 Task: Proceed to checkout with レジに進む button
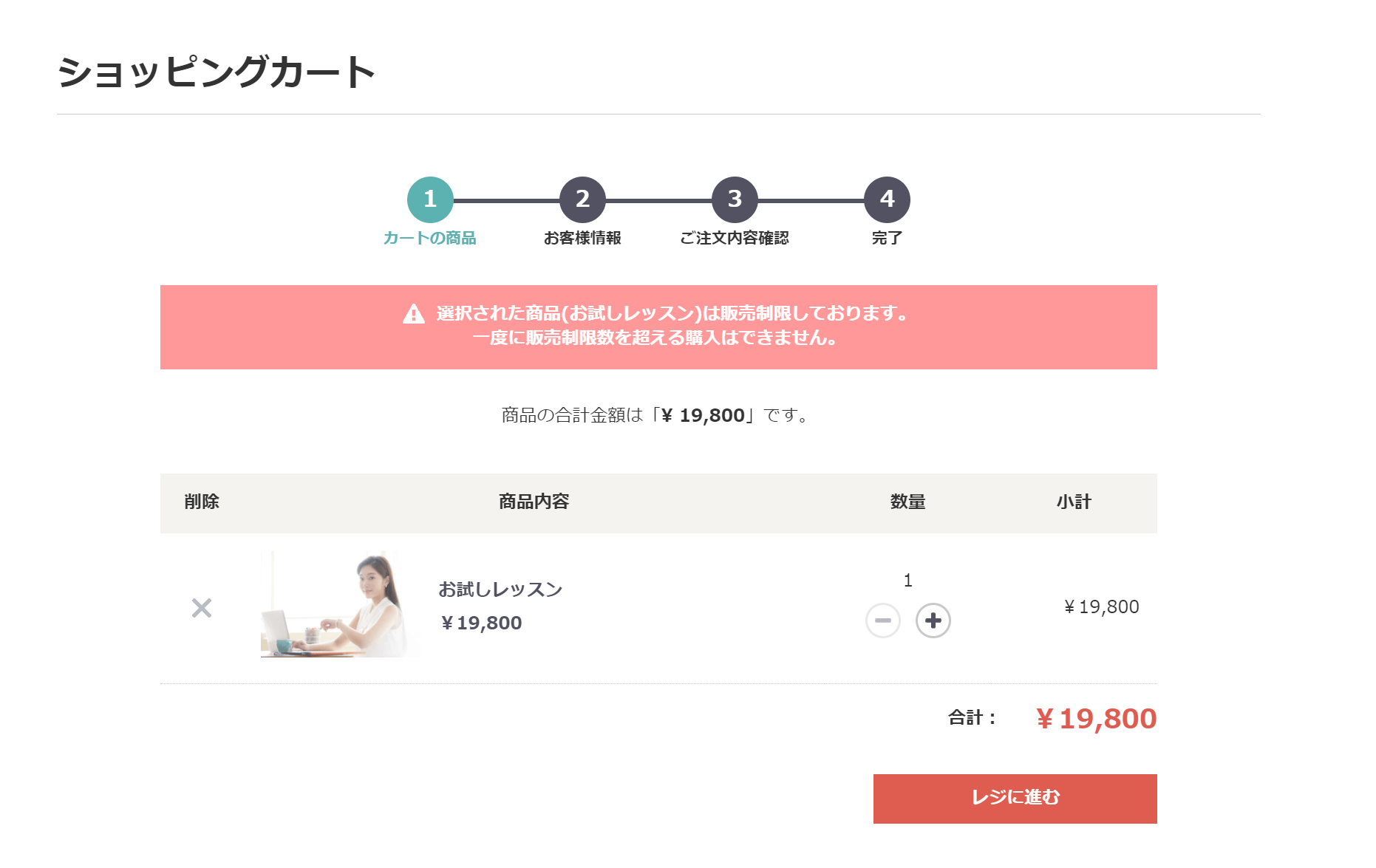pyautogui.click(x=1015, y=799)
